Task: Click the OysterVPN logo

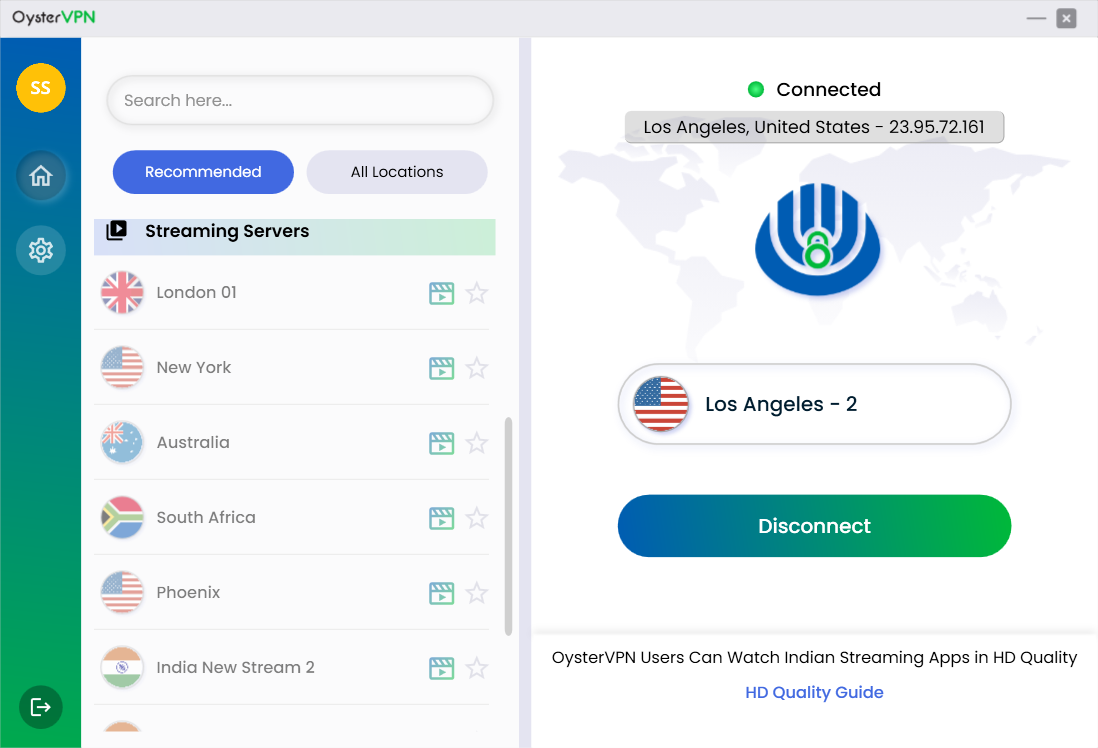Action: coord(51,17)
